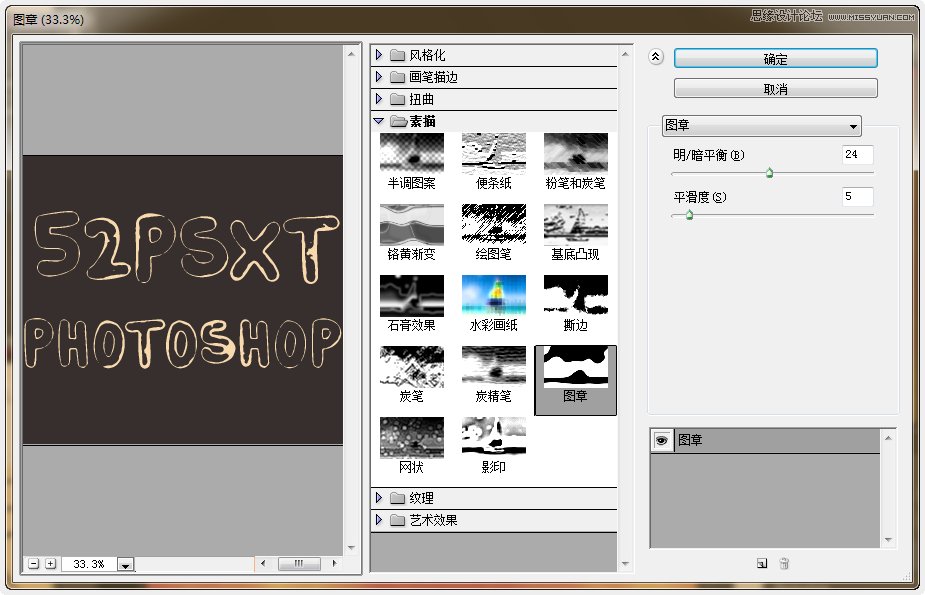Screen dimensions: 925x595
Task: Select the 绘图笔 filter thumbnail
Action: (494, 224)
